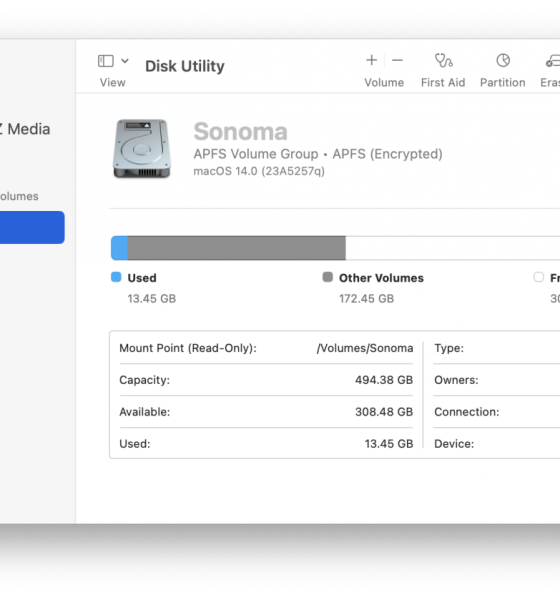This screenshot has height=600, width=560.
Task: Click the Connection label in the table
Action: point(467,412)
